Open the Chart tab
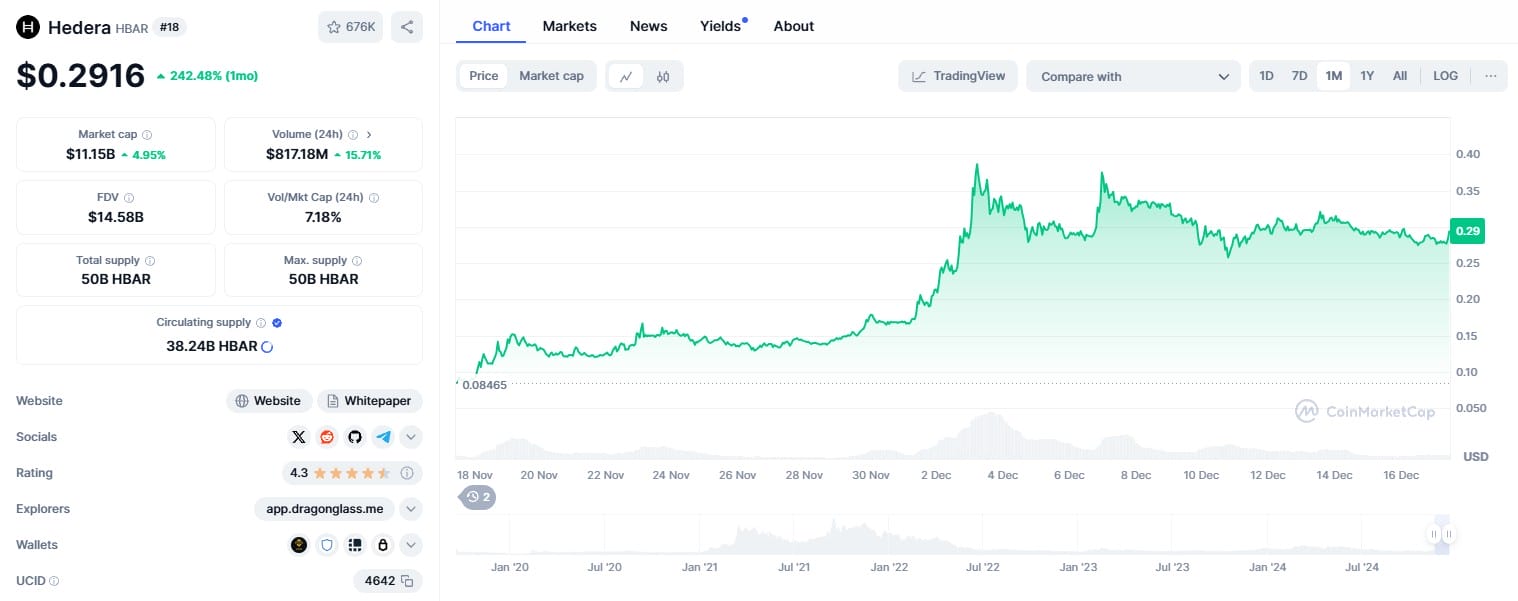 491,26
